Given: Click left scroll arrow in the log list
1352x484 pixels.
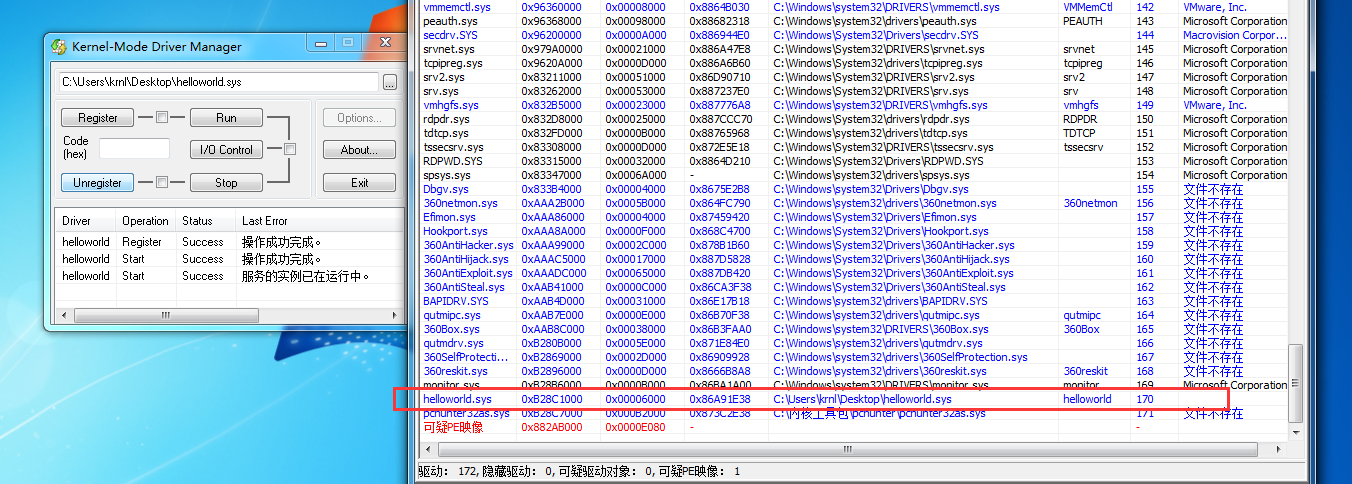Looking at the screenshot, I should click(x=64, y=315).
